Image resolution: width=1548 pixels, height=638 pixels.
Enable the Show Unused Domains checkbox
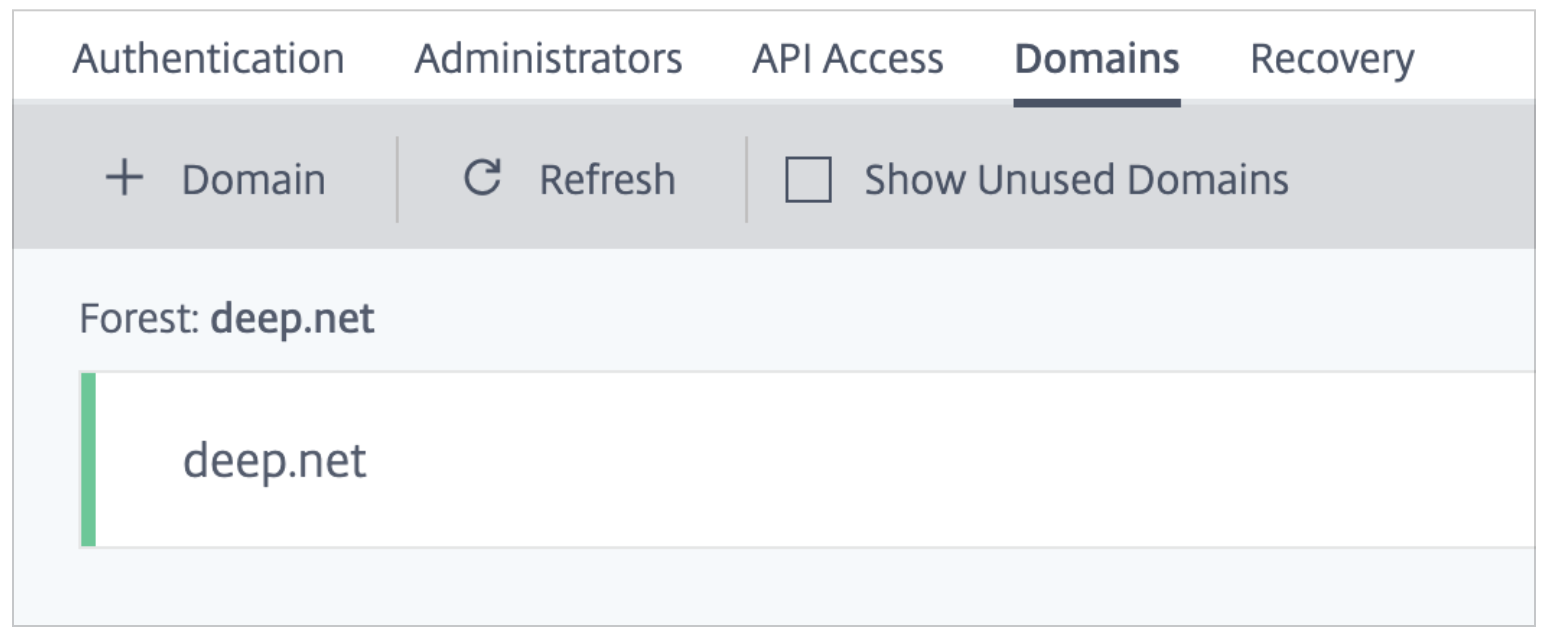[x=808, y=181]
